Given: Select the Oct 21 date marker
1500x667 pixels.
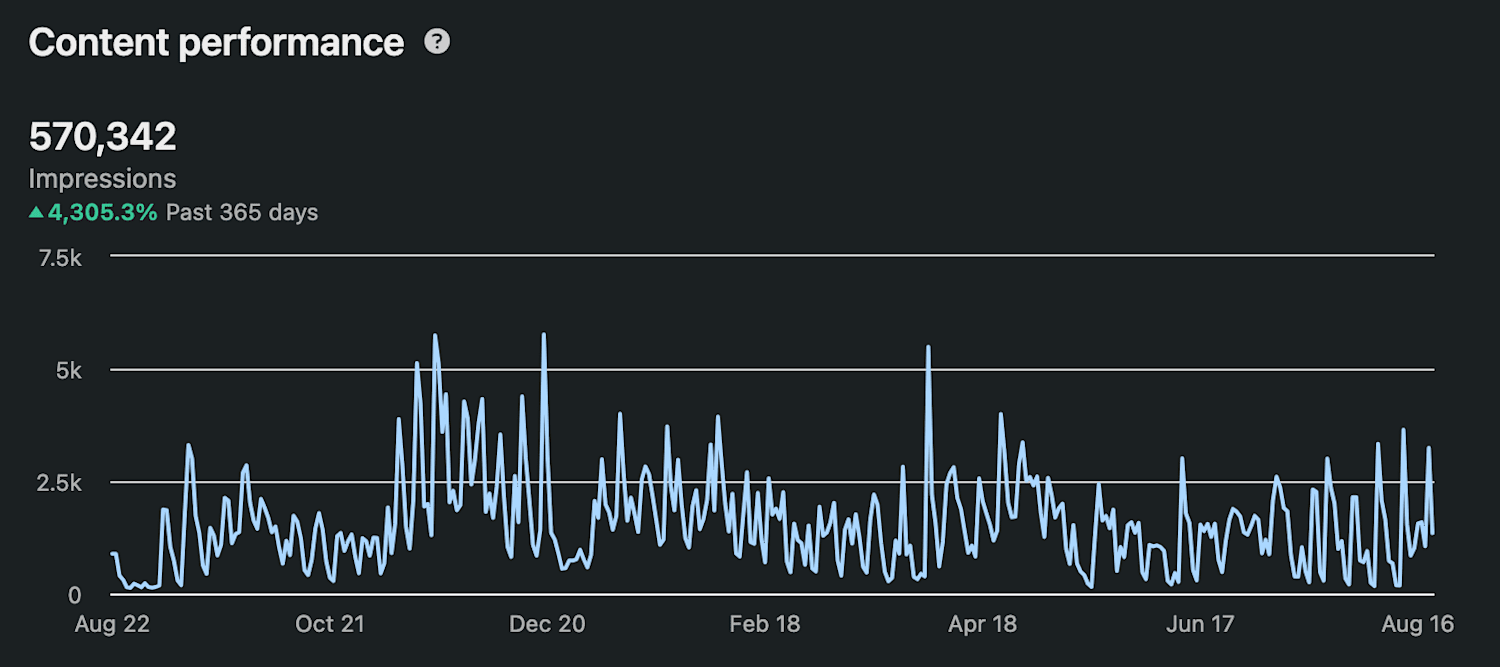Looking at the screenshot, I should (330, 624).
